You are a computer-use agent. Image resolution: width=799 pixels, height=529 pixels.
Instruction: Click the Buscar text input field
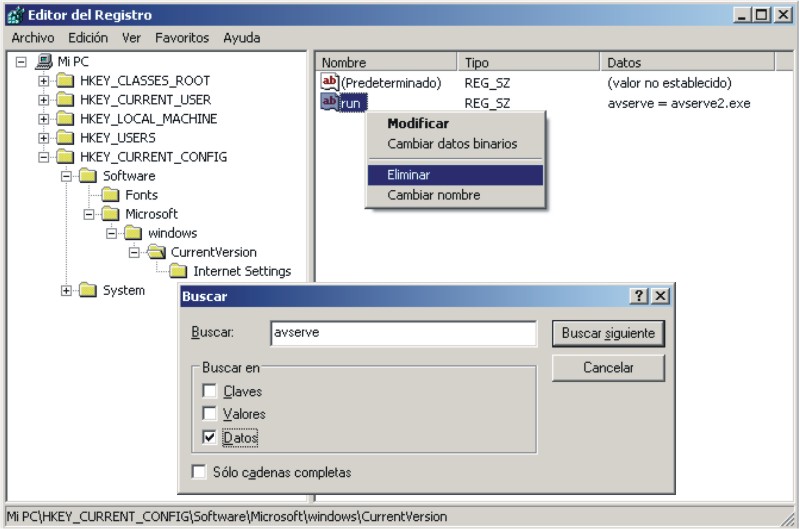405,332
